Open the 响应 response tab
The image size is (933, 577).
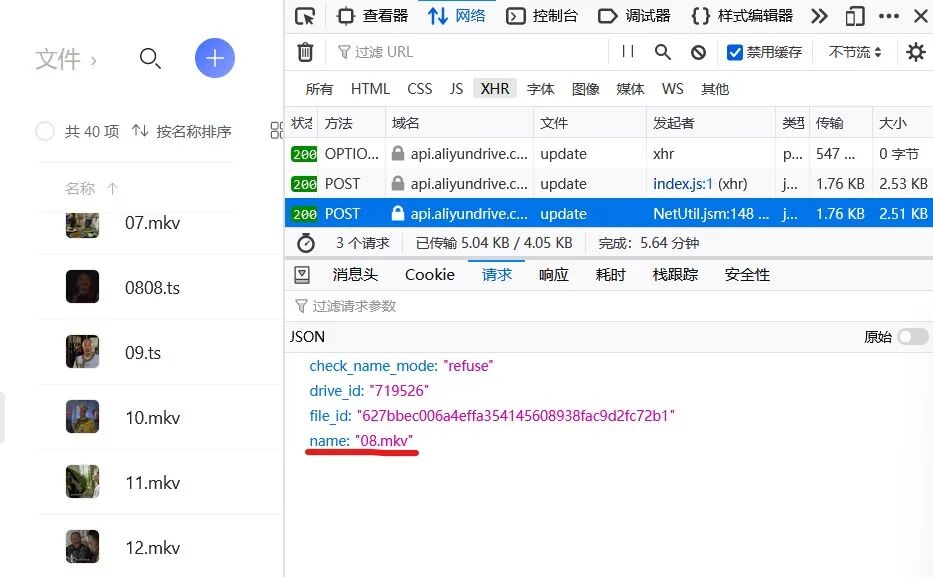click(x=553, y=273)
